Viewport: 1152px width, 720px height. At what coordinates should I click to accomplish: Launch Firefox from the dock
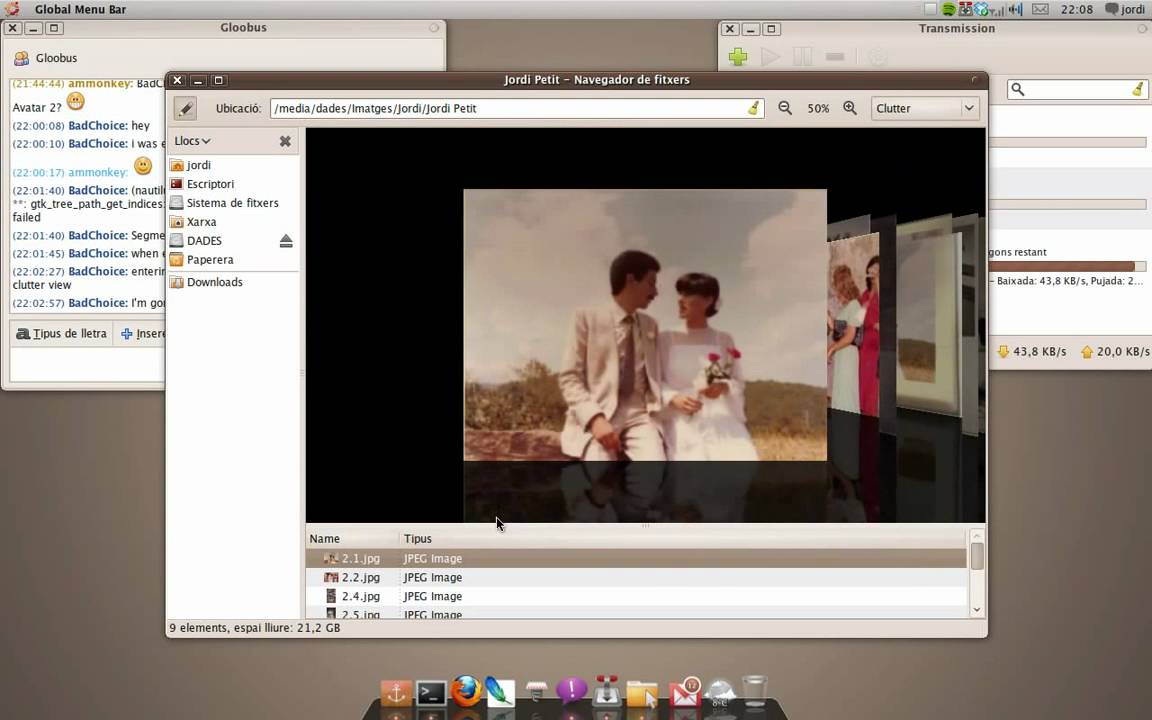tap(466, 692)
